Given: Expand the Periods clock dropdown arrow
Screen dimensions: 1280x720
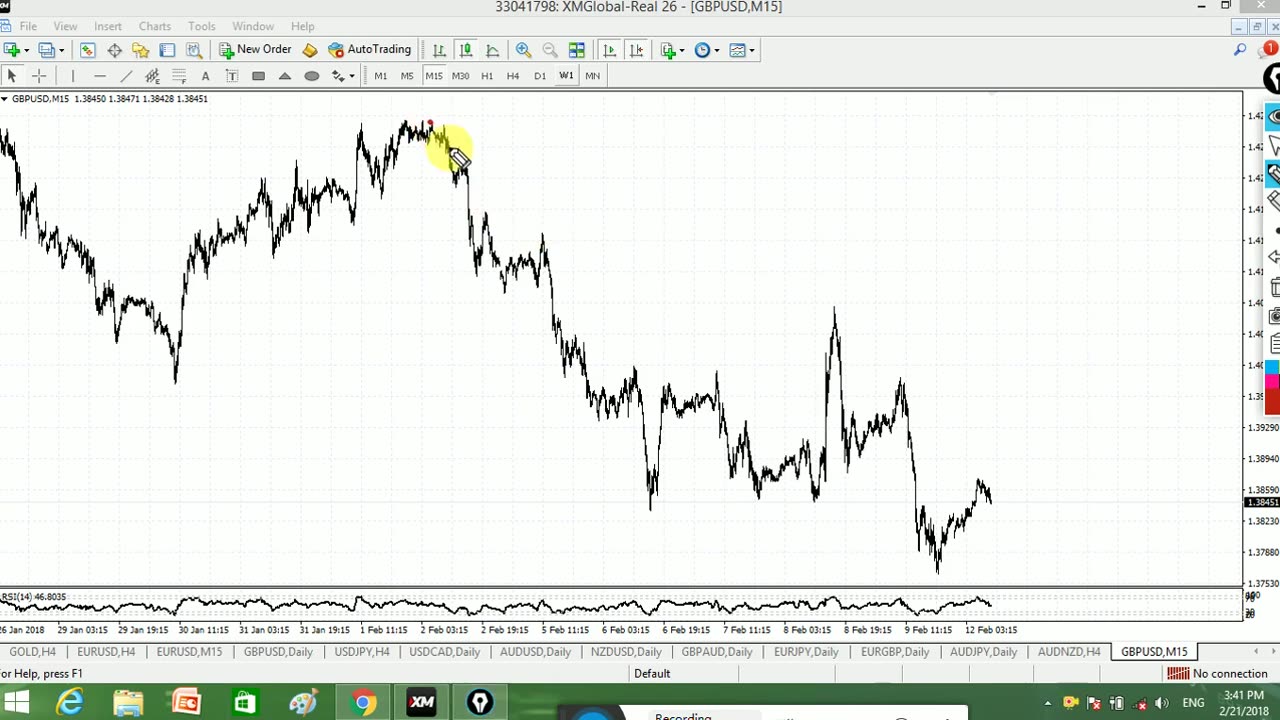Looking at the screenshot, I should click(x=716, y=50).
